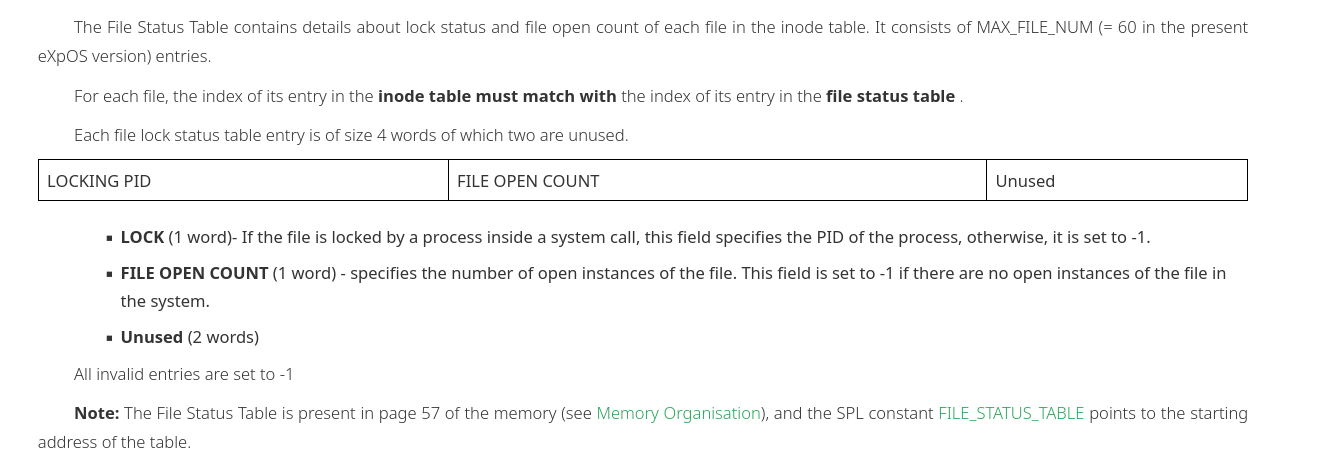
Task: Click bold FILE OPEN COUNT label in bullet list
Action: pos(194,273)
